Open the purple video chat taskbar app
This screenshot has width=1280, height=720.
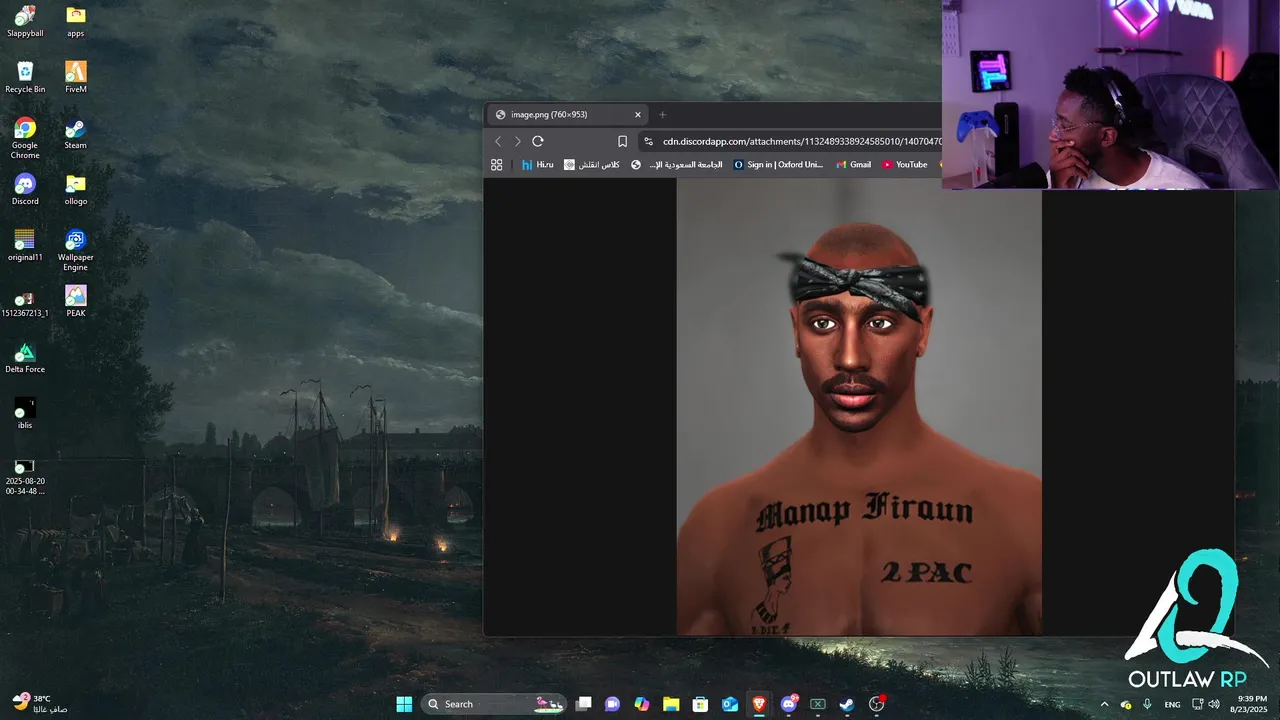point(613,704)
